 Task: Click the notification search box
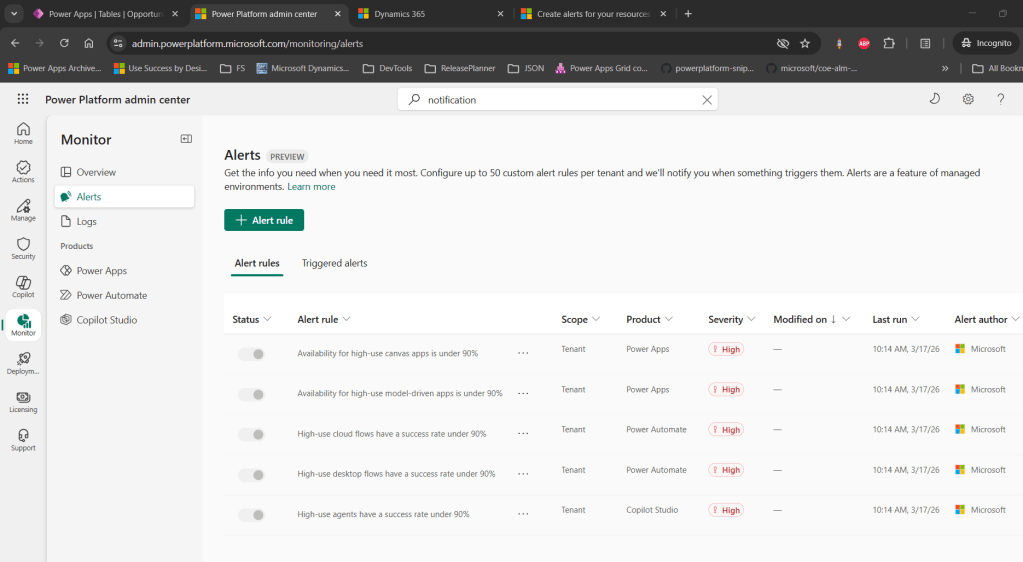(x=558, y=100)
